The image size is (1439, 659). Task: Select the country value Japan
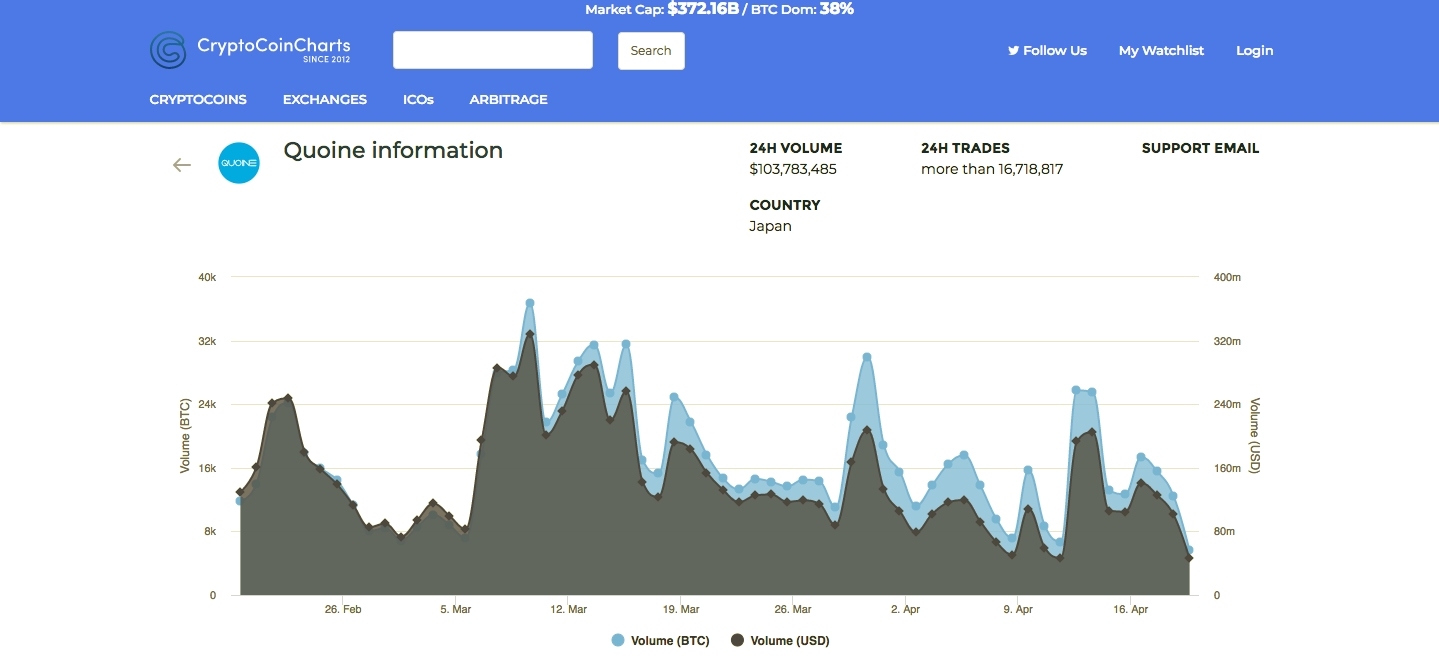[x=770, y=226]
